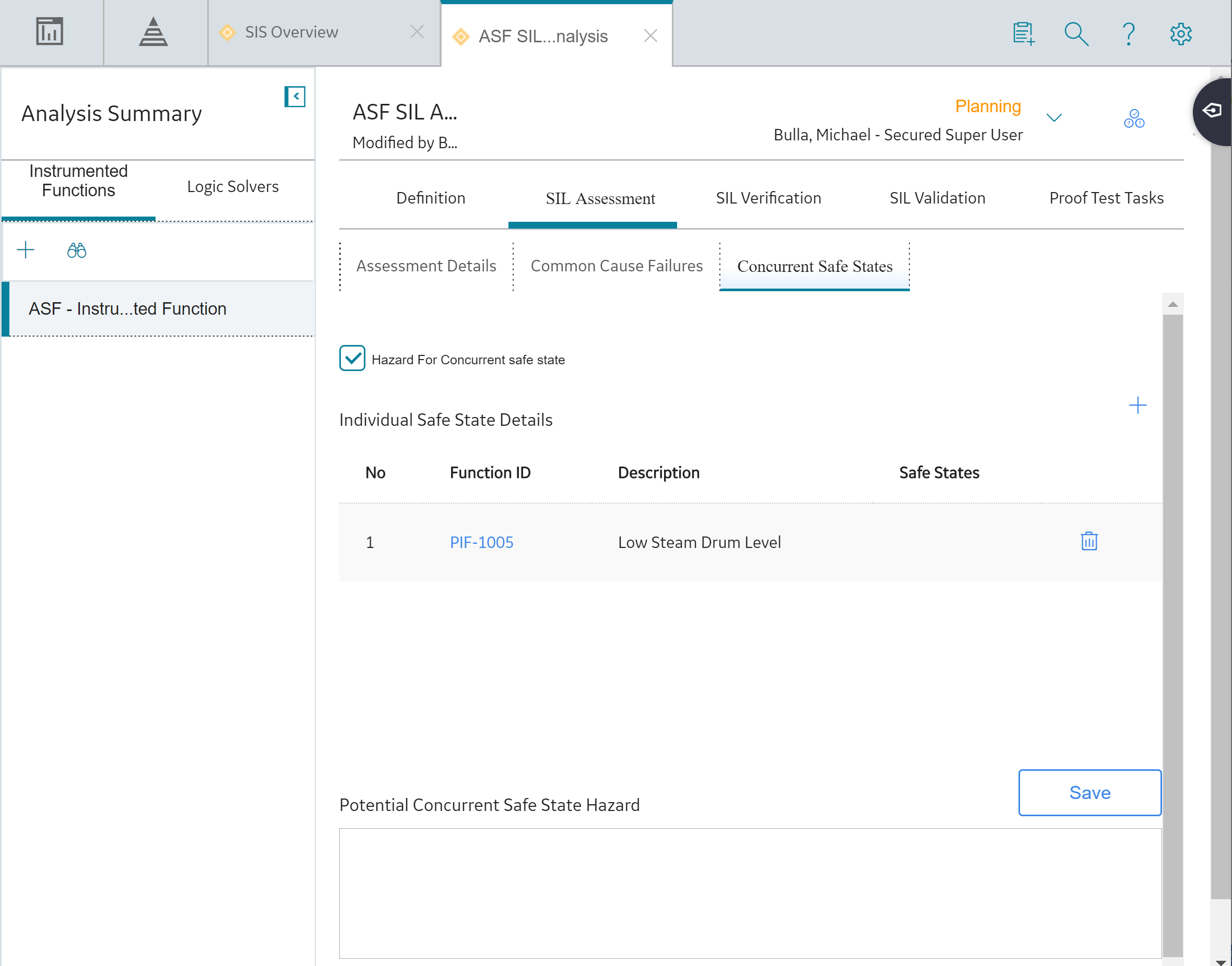
Task: Open the settings gear icon
Action: [x=1180, y=34]
